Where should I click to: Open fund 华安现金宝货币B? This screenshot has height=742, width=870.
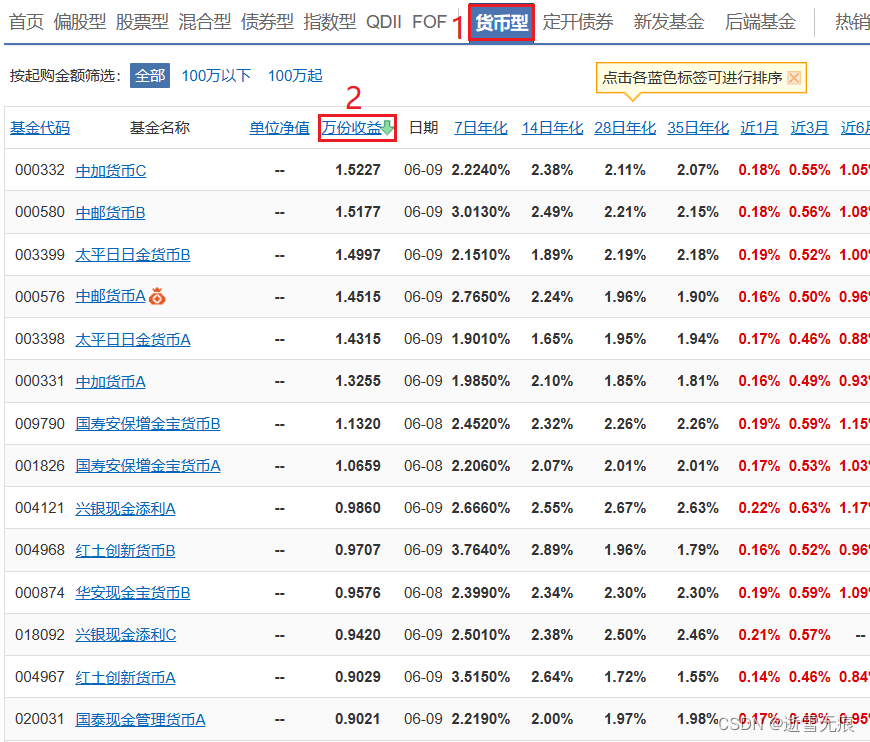[x=133, y=593]
